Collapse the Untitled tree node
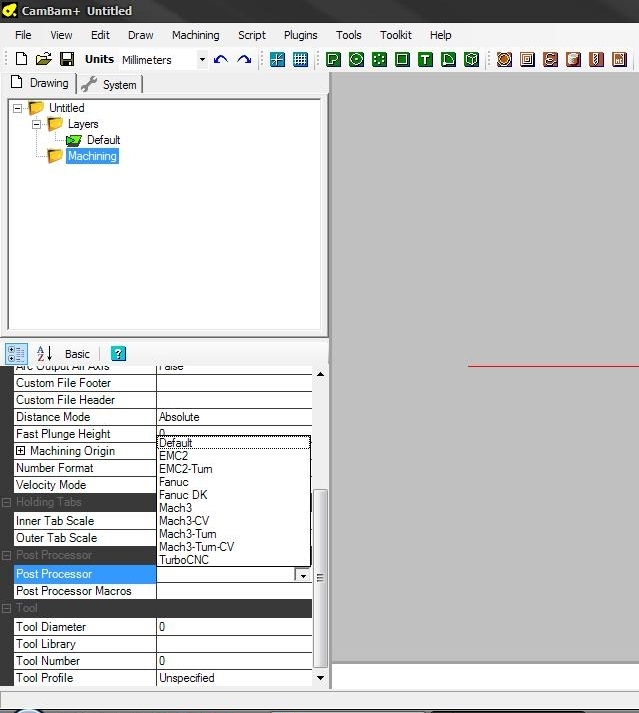Image resolution: width=639 pixels, height=713 pixels. click(17, 108)
